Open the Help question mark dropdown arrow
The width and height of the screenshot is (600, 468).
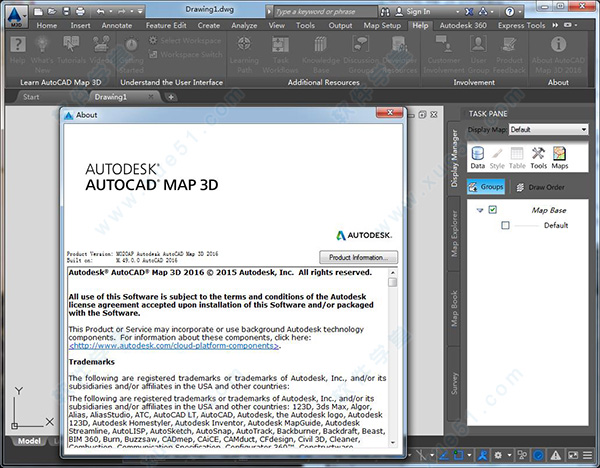pyautogui.click(x=520, y=12)
